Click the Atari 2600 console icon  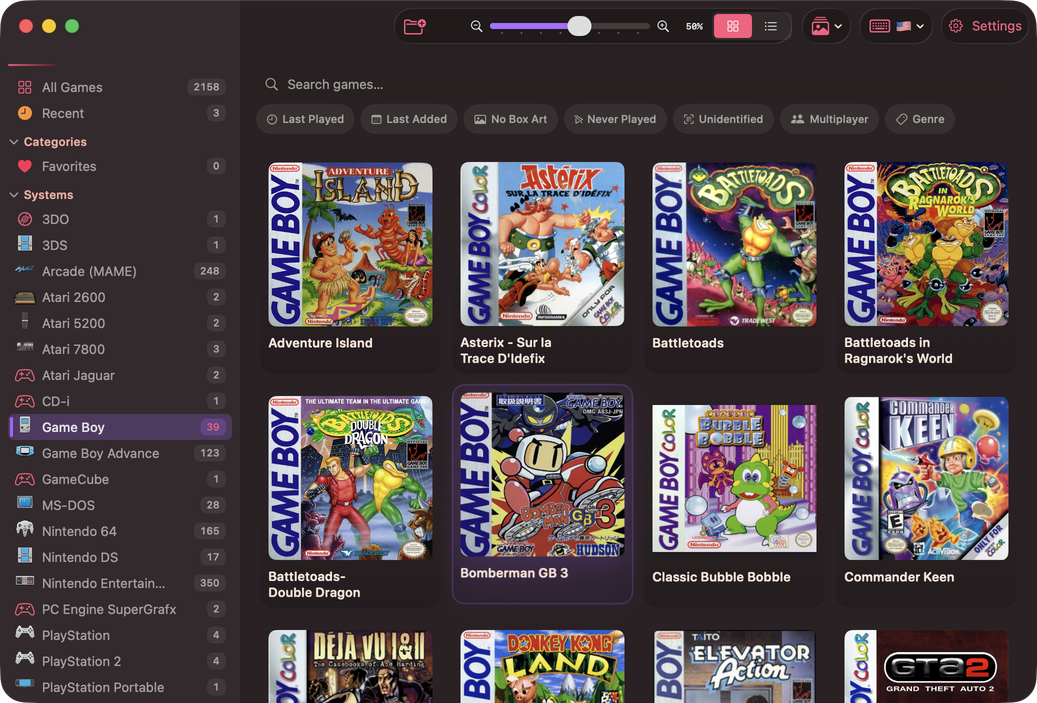pyautogui.click(x=24, y=297)
